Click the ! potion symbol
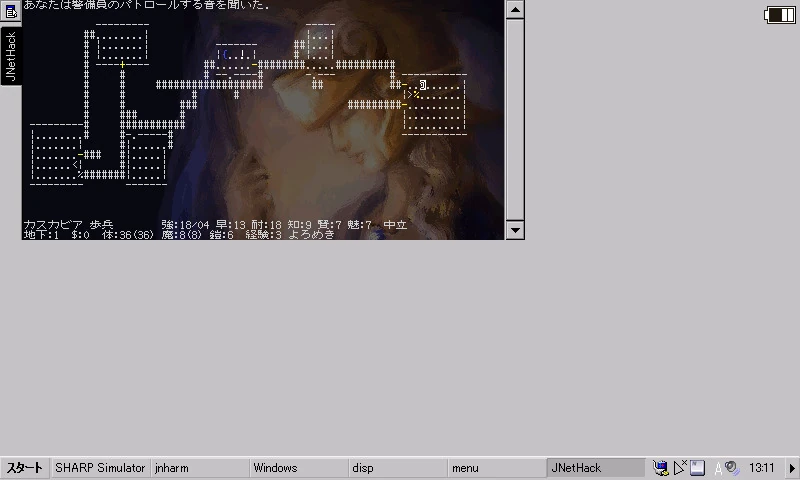The image size is (800, 480). tap(243, 55)
